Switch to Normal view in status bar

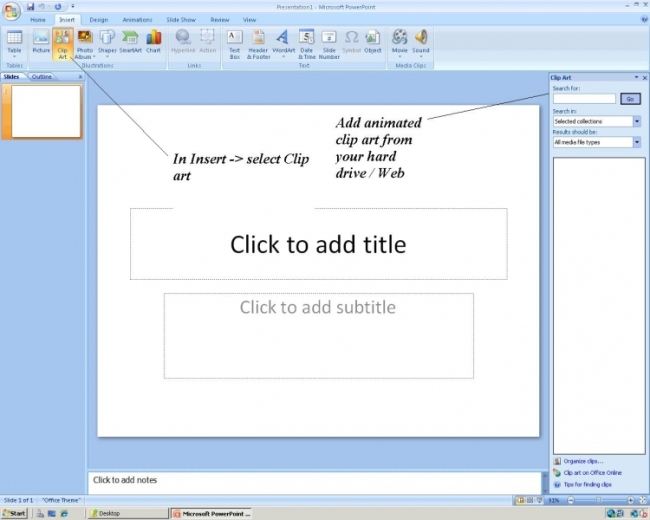coord(520,501)
